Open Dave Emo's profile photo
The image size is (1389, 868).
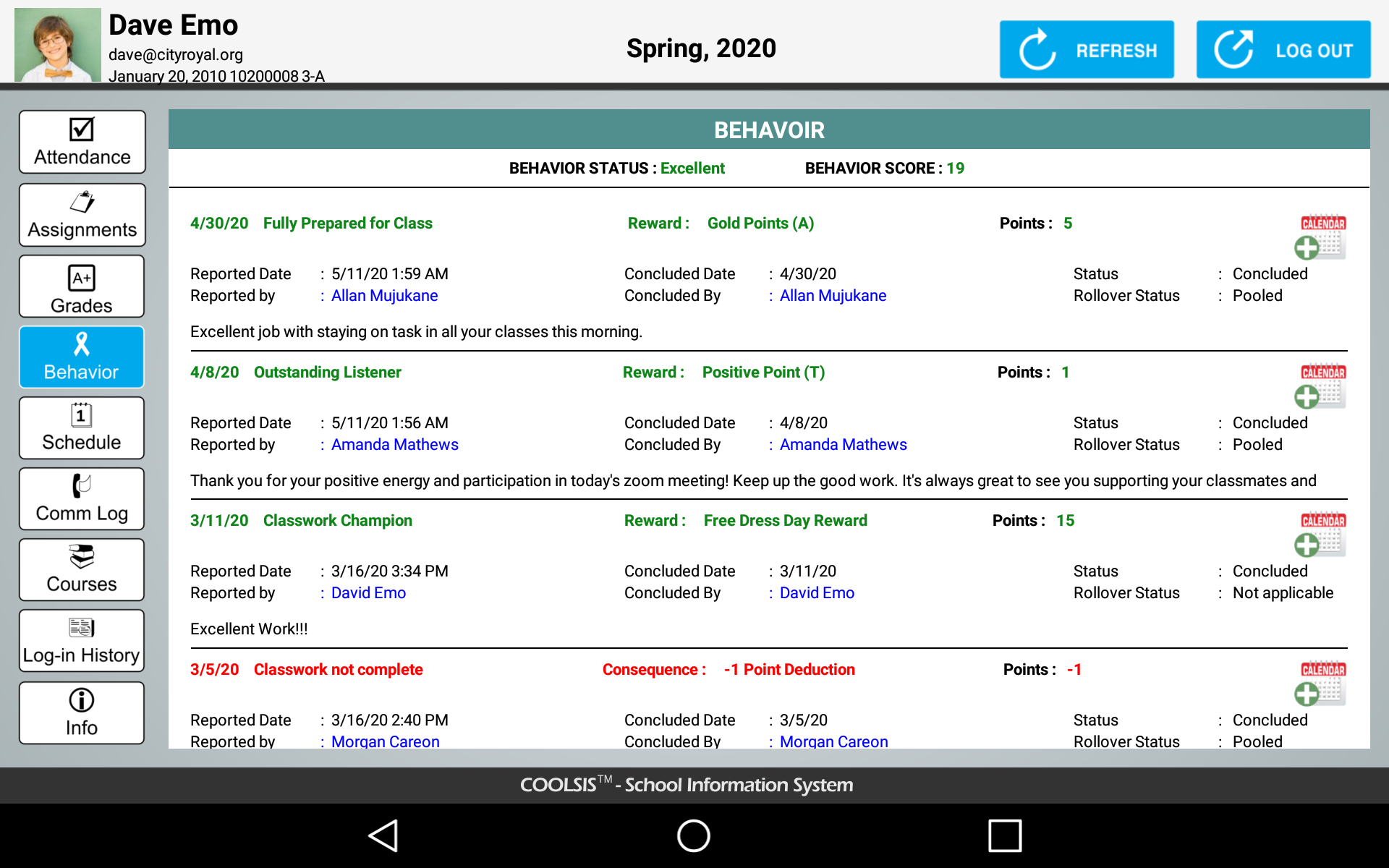[x=58, y=45]
